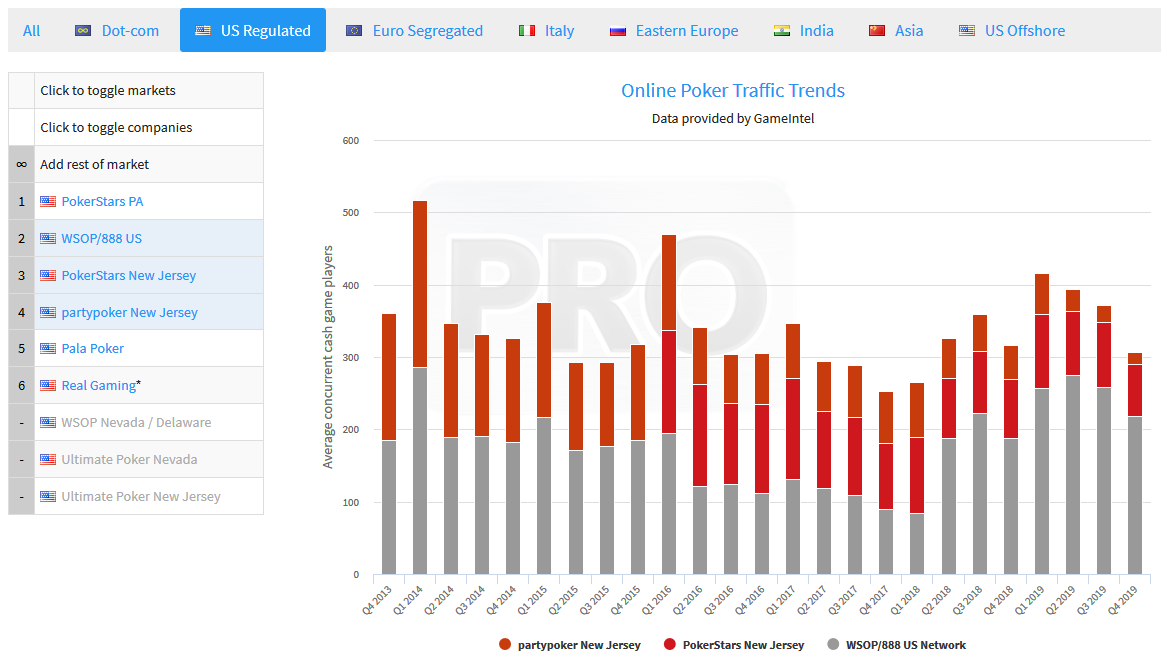Toggle Ultimate Poker New Jersey row
Screen dimensions: 1172x665
pyautogui.click(x=136, y=496)
